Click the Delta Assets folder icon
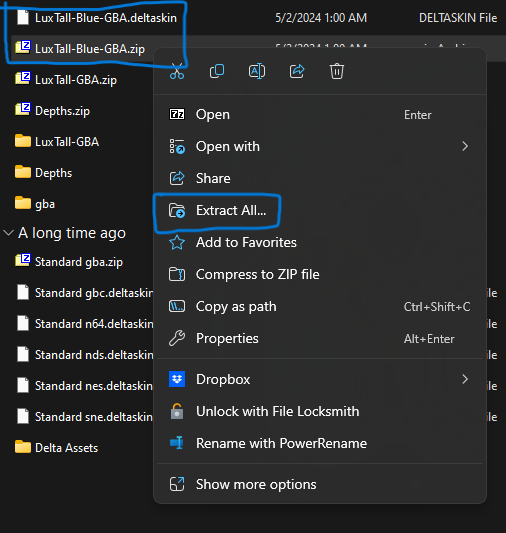Image resolution: width=506 pixels, height=533 pixels. click(x=23, y=447)
